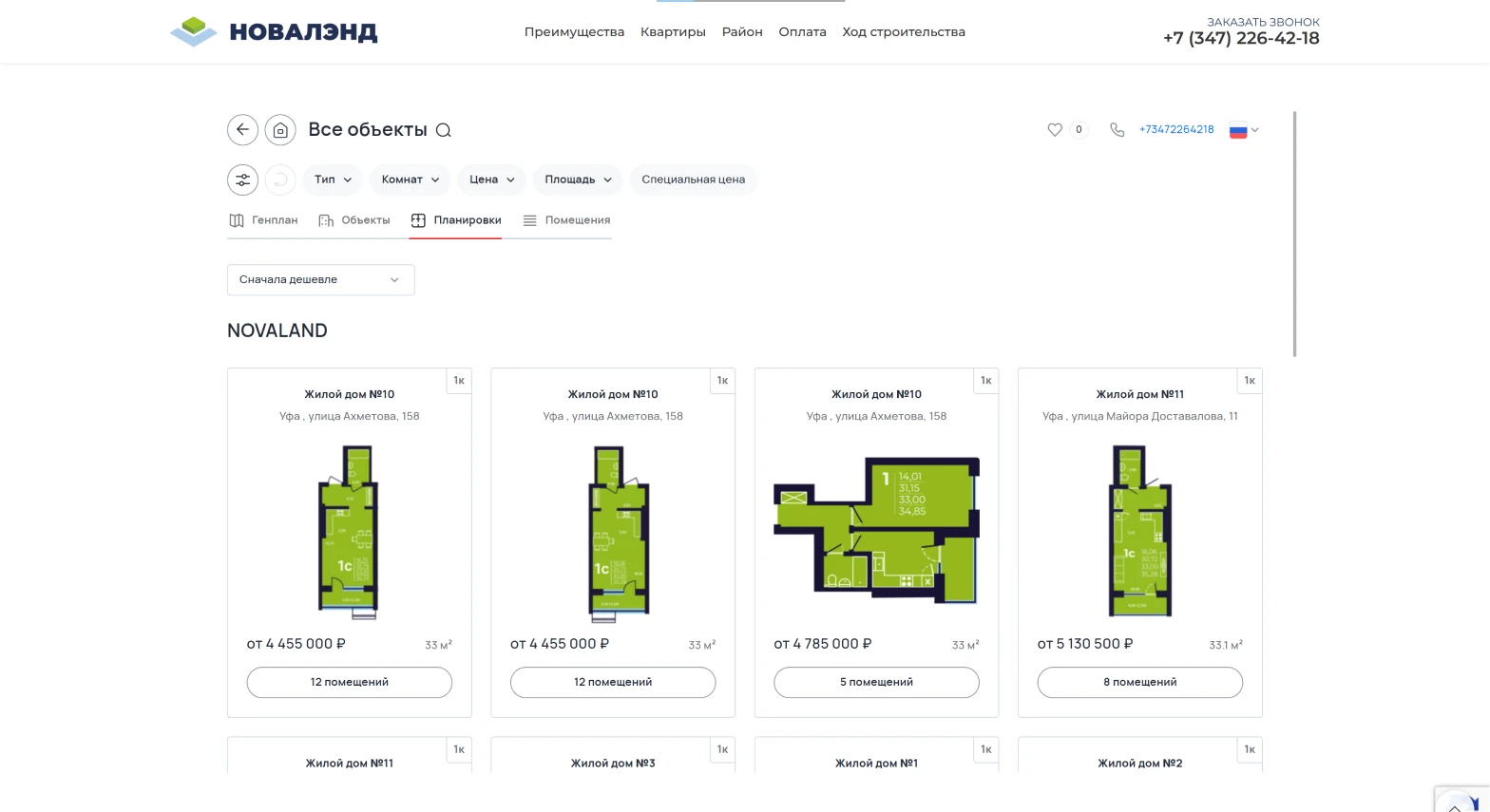Expand the Тип filter dropdown
Viewport: 1490px width, 812px height.
[334, 179]
